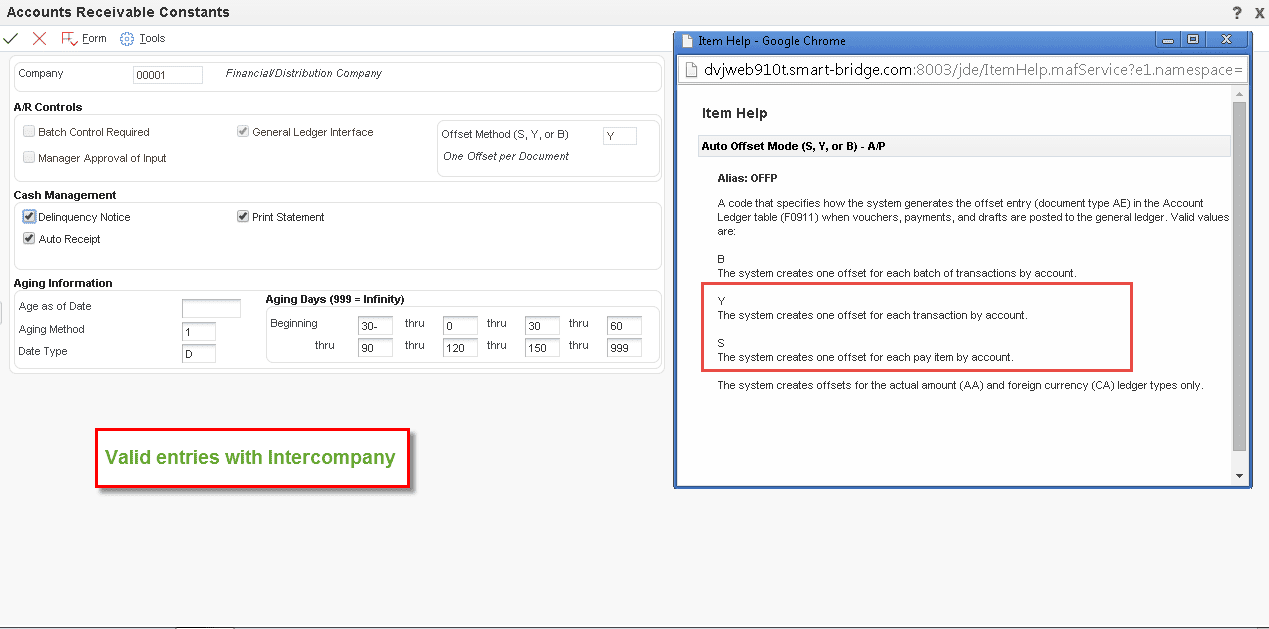Click the Item Help window page icon

687,41
